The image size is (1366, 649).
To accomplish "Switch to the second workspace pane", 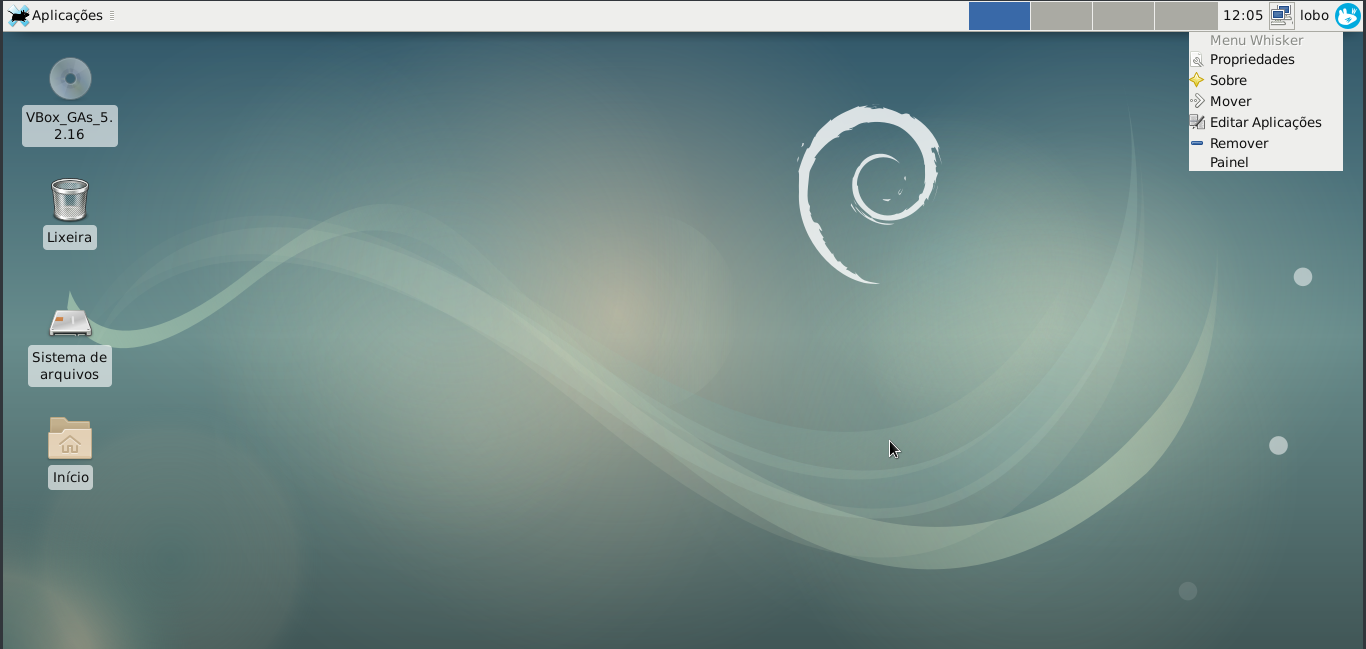I will pyautogui.click(x=1061, y=15).
